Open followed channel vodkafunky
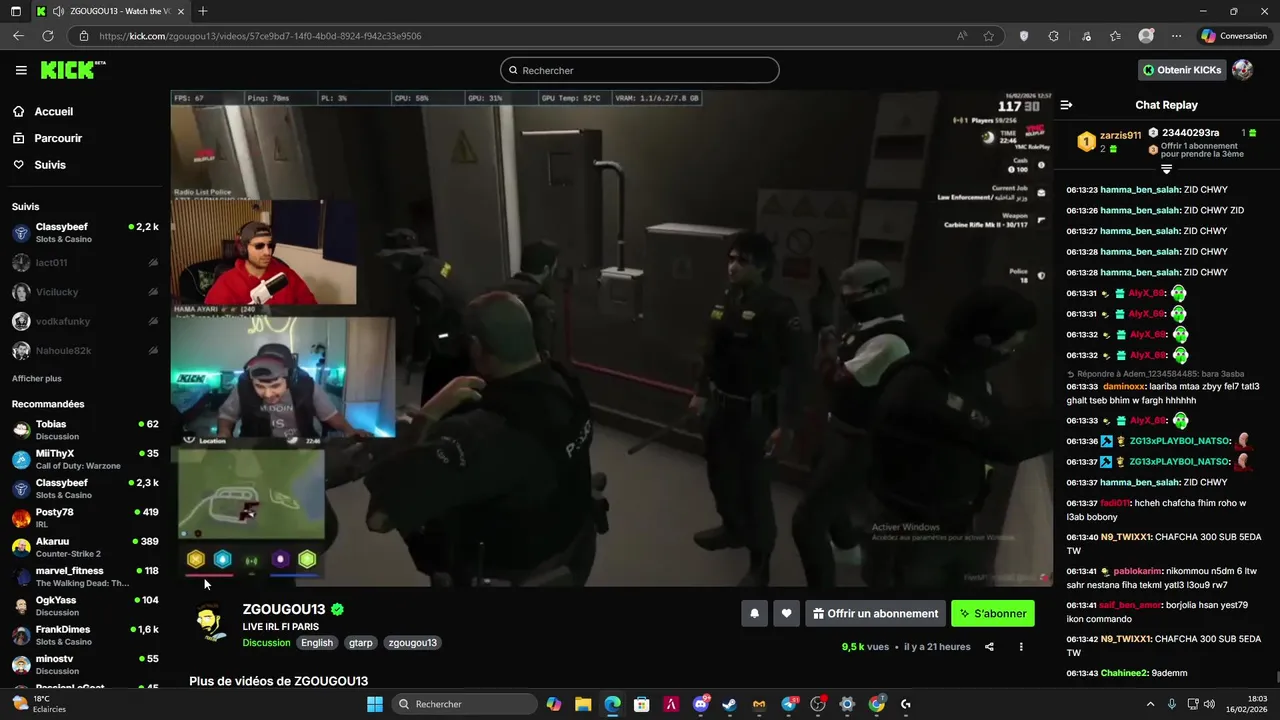Screen dimensions: 1280x720 point(85,321)
